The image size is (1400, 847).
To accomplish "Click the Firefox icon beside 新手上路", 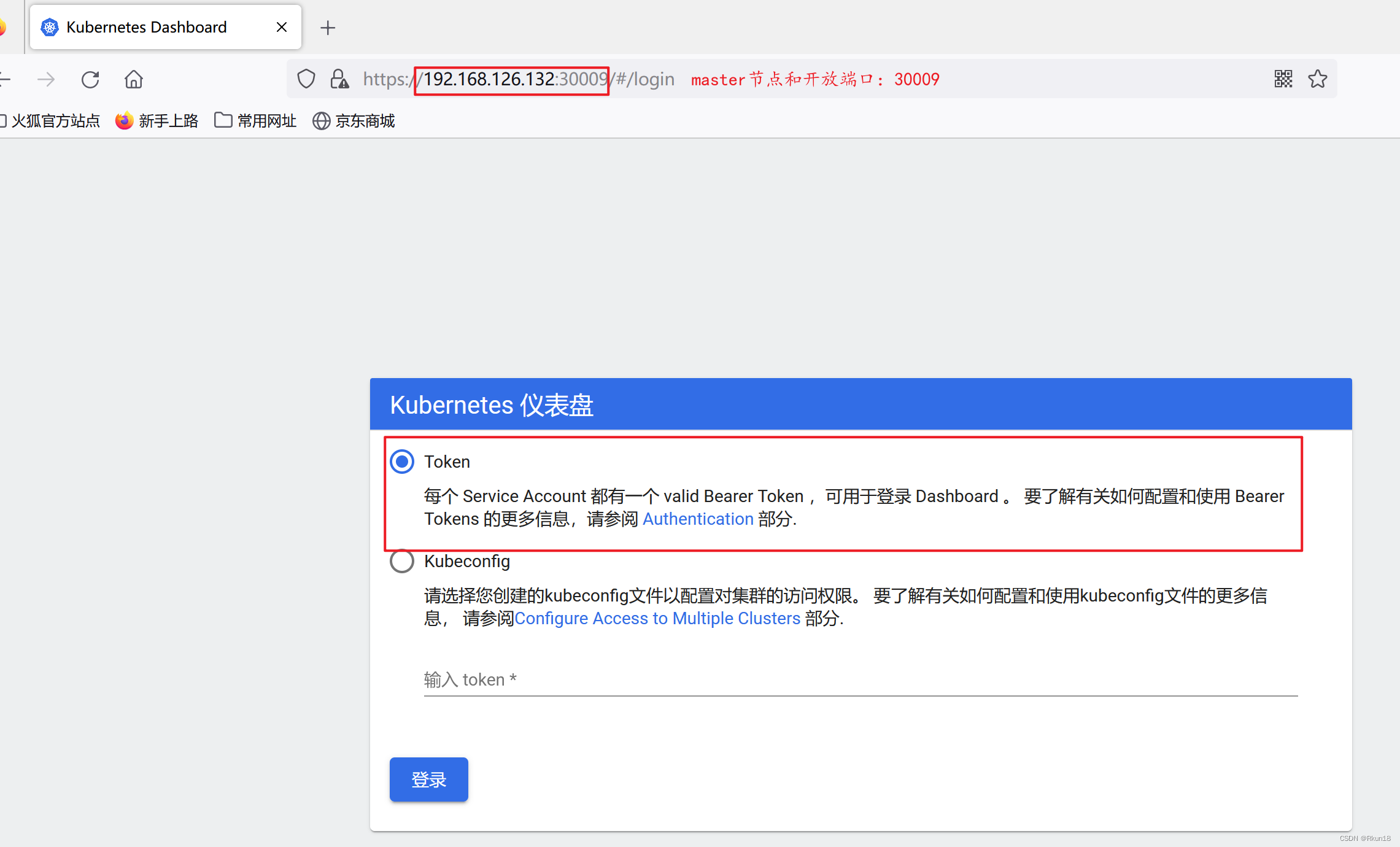I will 124,121.
